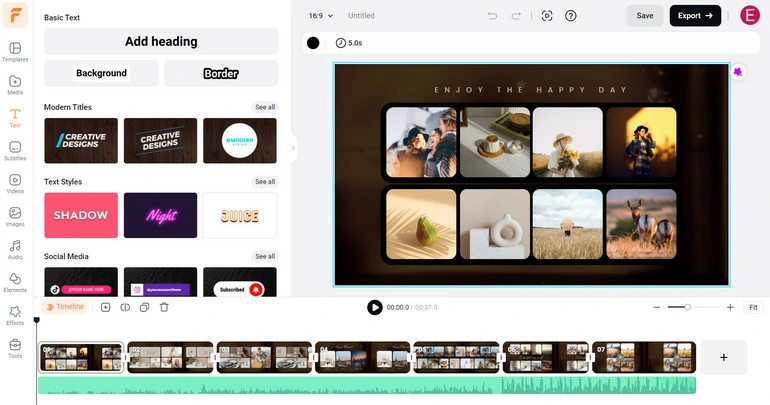Play the video preview
Viewport: 770px width, 405px height.
pyautogui.click(x=375, y=307)
